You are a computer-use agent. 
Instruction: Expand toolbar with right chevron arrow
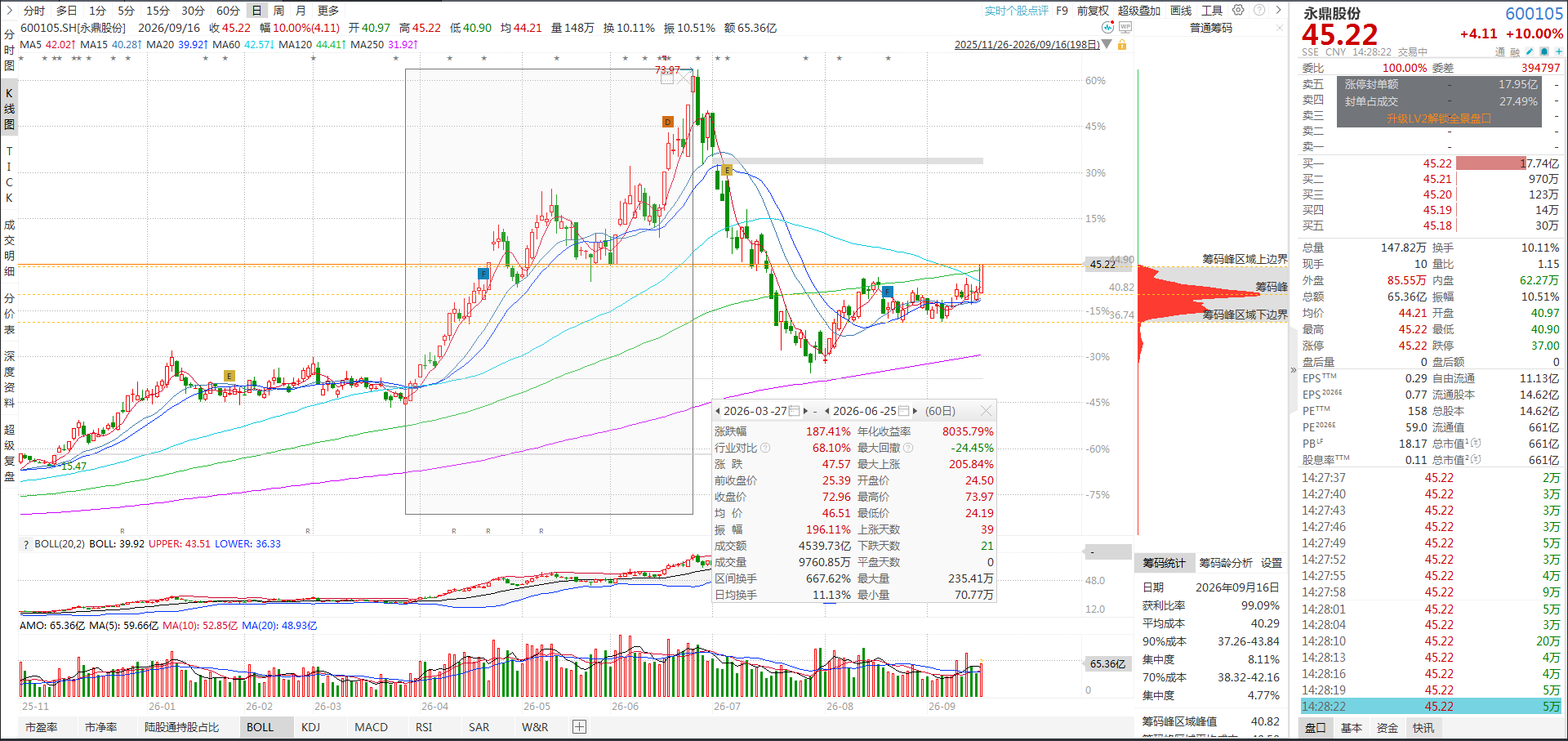coord(1279,11)
